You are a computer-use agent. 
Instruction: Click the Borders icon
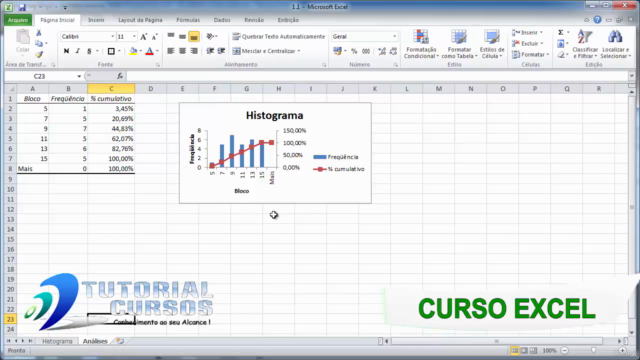coord(111,51)
